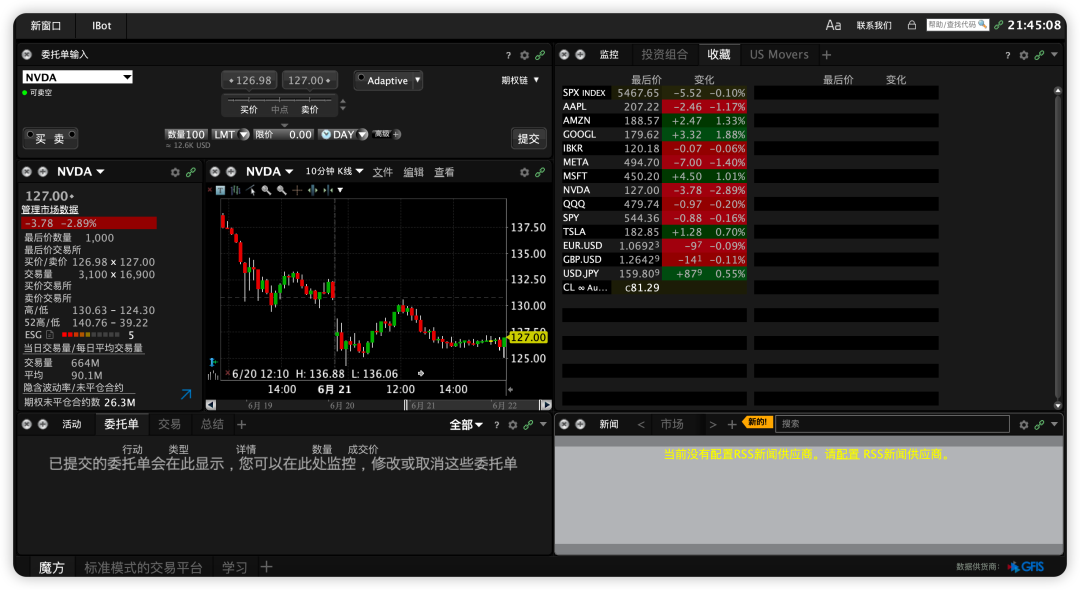Click the lock icon in top bar
This screenshot has width=1080, height=590.
click(x=911, y=25)
